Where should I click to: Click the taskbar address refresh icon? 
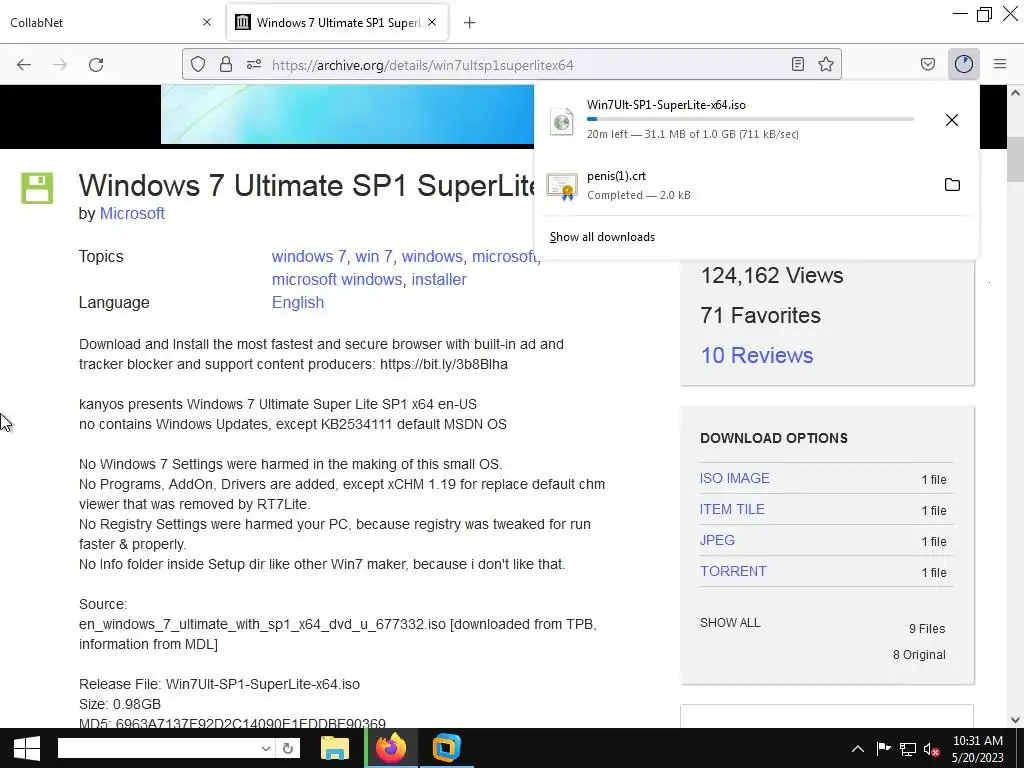288,748
